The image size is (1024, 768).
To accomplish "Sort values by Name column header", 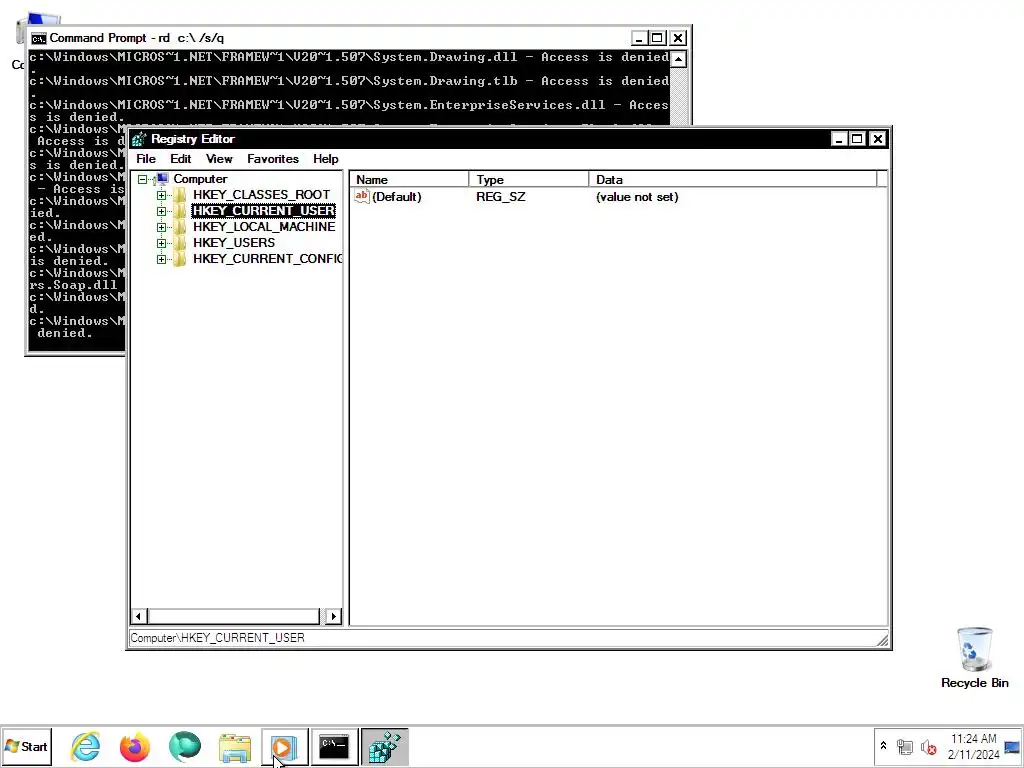I will click(409, 180).
